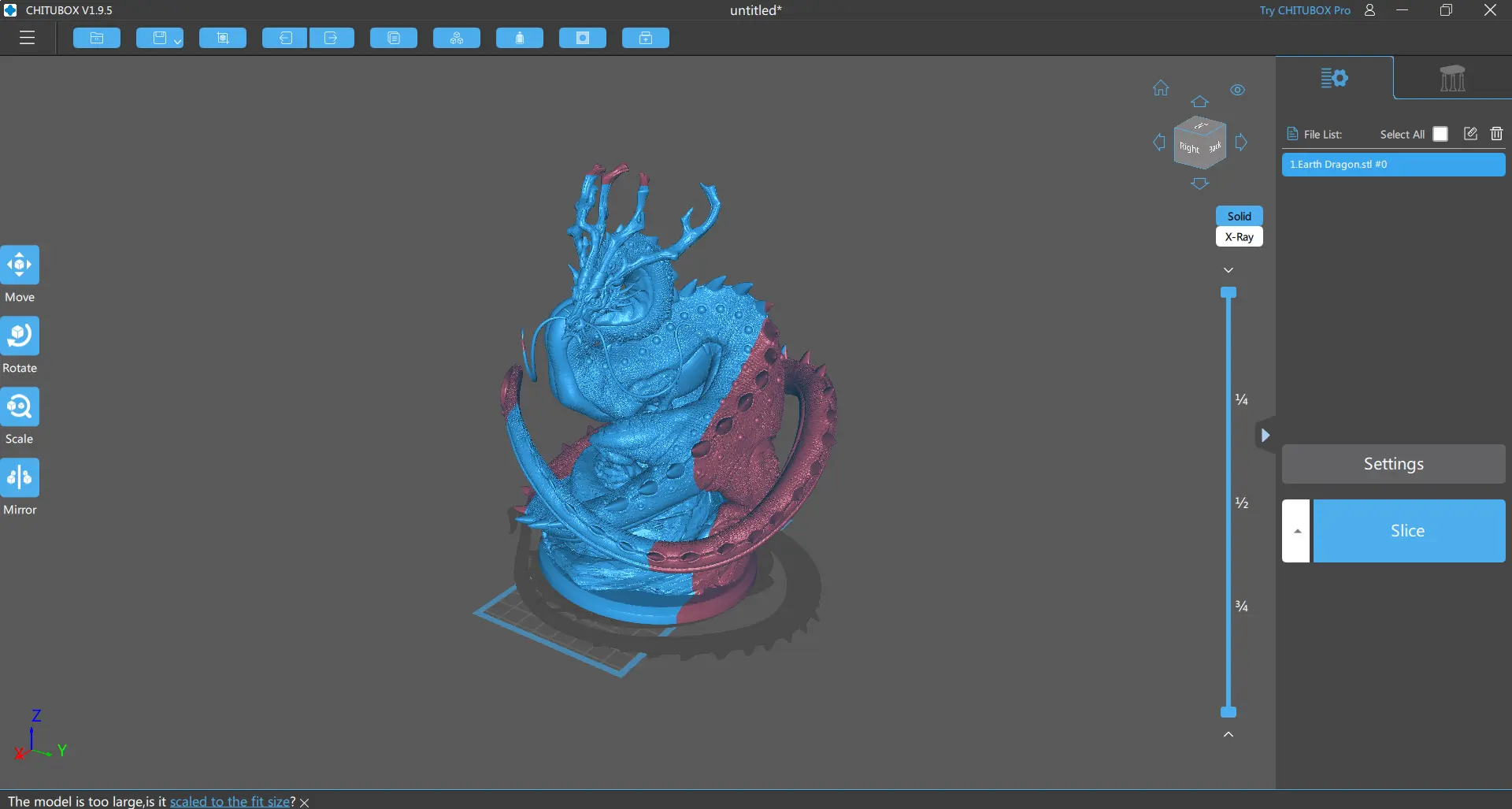Toggle perspective view with the eye icon

click(x=1237, y=90)
